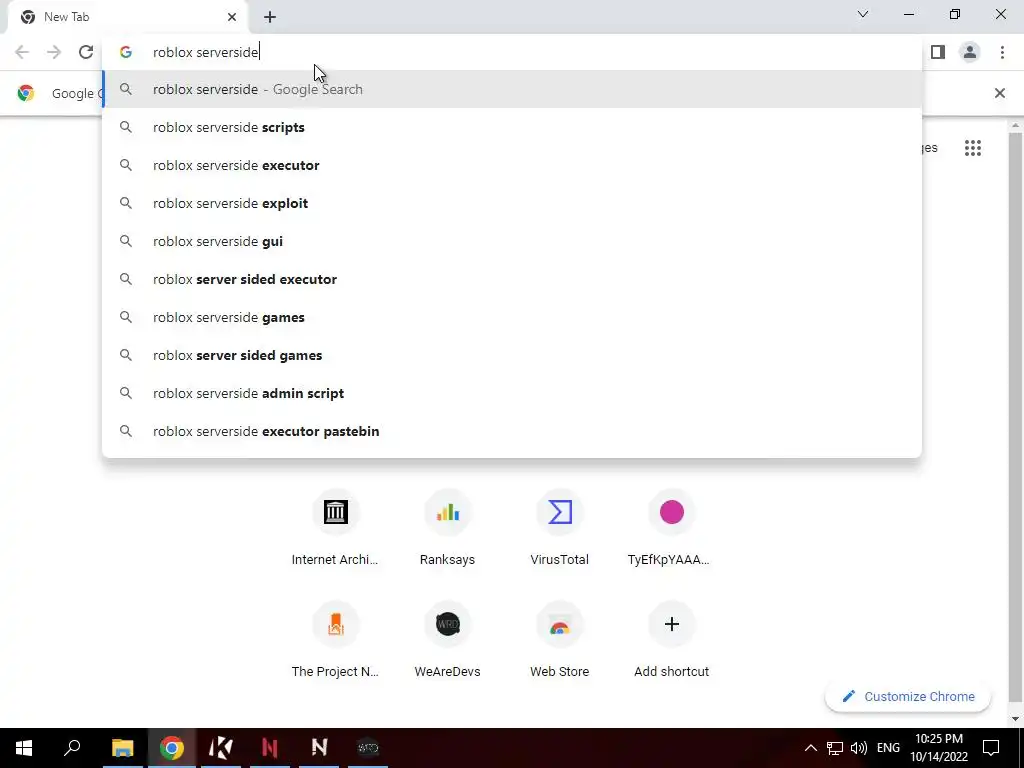
Task: Open the notification center icon
Action: 991,748
